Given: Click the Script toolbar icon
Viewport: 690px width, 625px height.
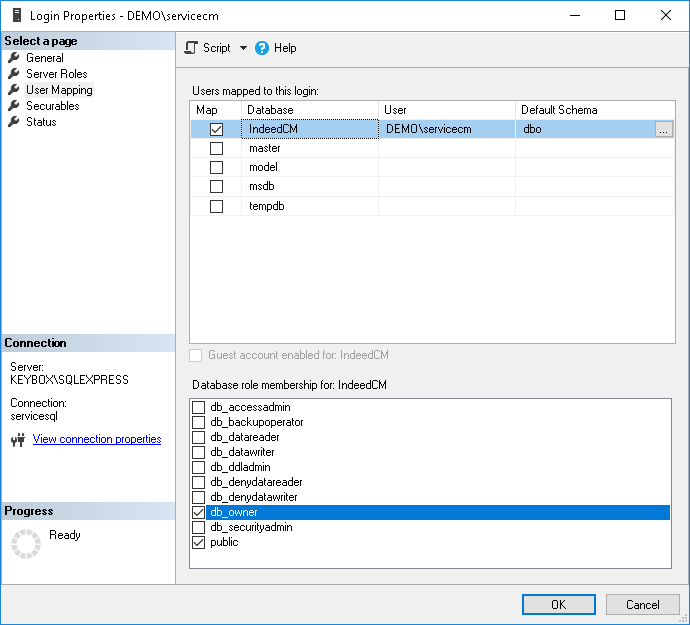Looking at the screenshot, I should click(x=191, y=48).
